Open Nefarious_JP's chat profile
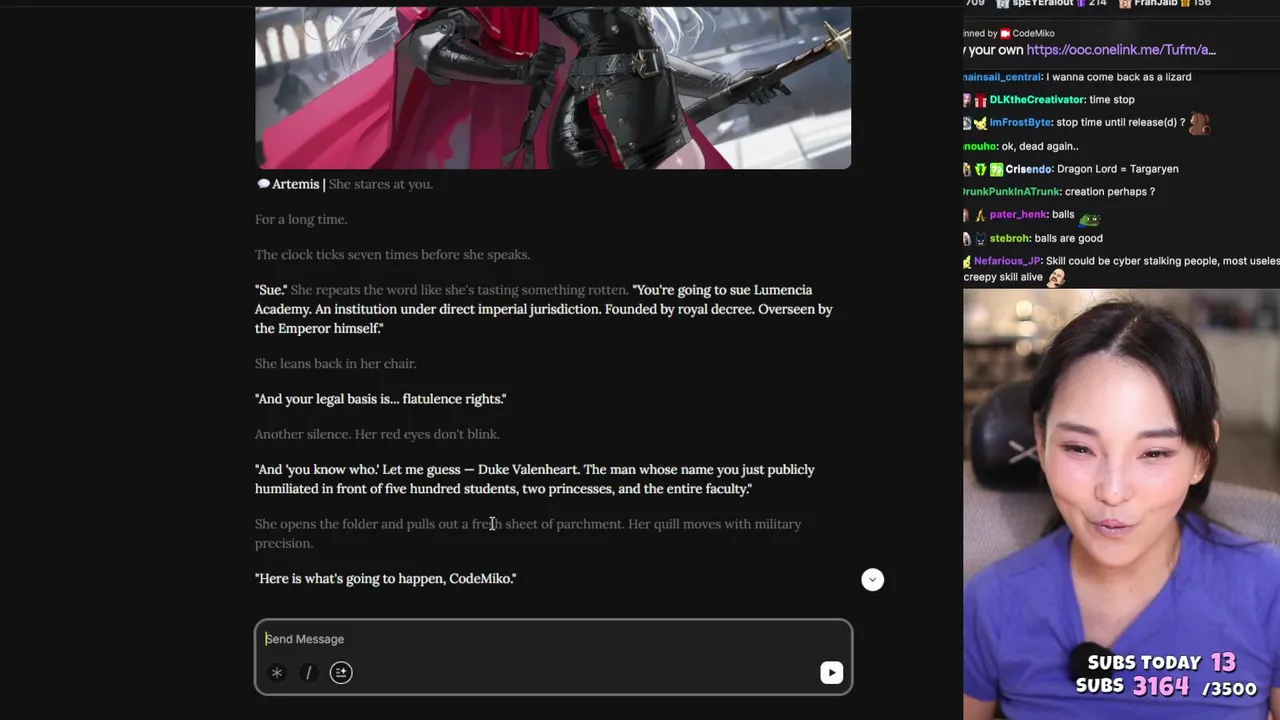 1006,261
